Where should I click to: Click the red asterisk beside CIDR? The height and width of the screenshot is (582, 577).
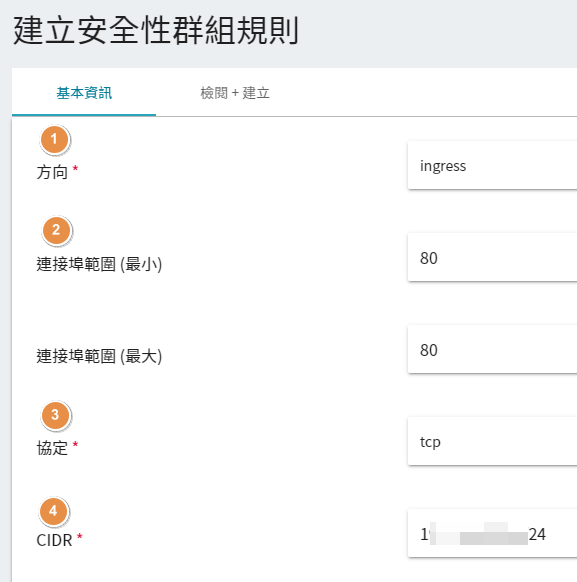point(79,536)
